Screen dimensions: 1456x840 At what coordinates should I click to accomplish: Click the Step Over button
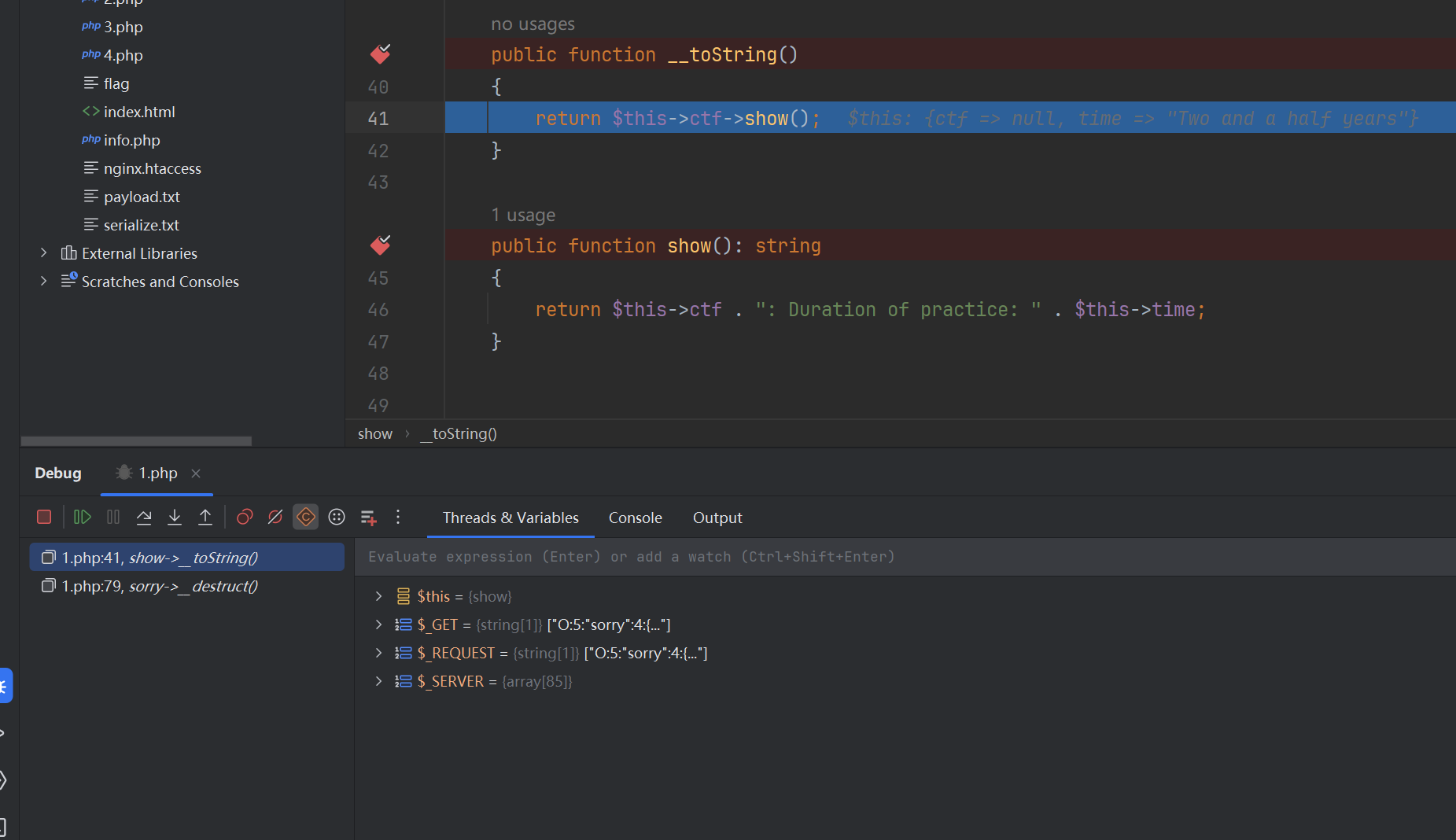coord(144,517)
